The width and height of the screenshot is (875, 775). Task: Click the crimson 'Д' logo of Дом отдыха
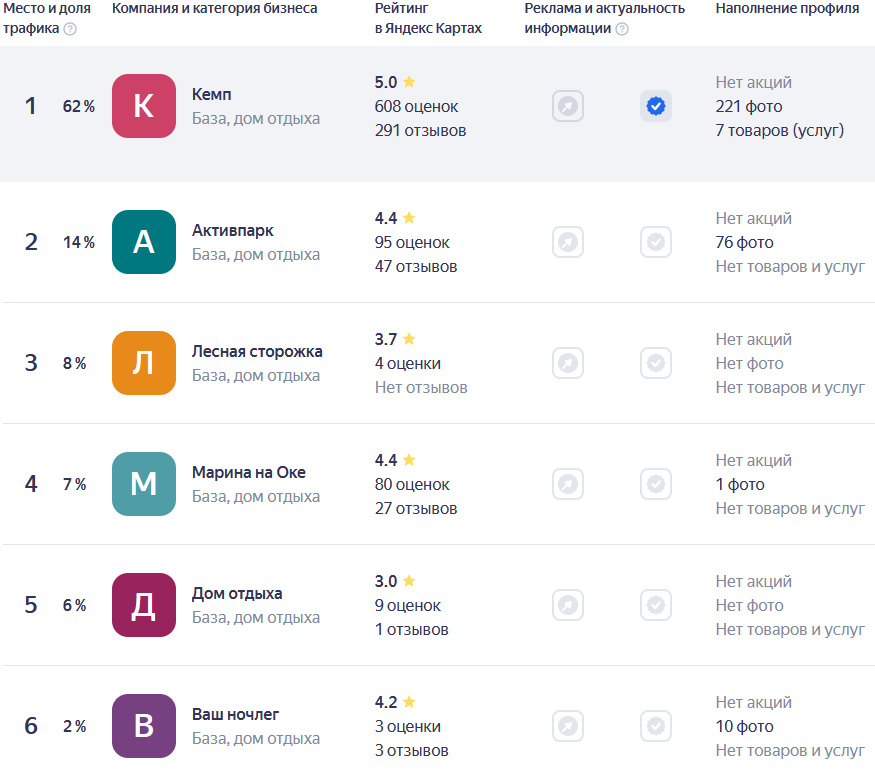(x=144, y=605)
